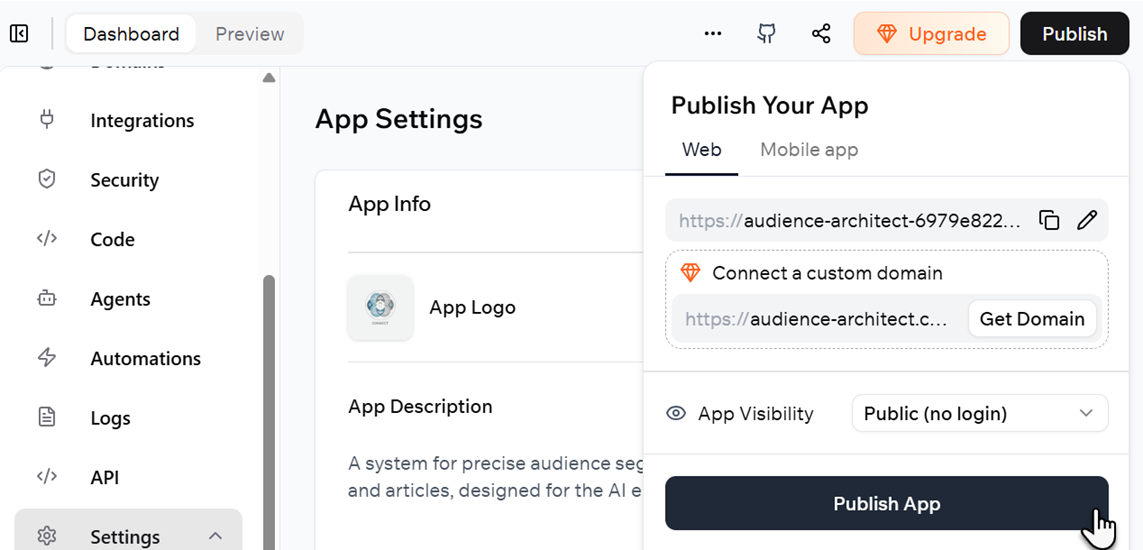Click the App Logo thumbnail
Screen dimensions: 1143x550
(x=380, y=307)
